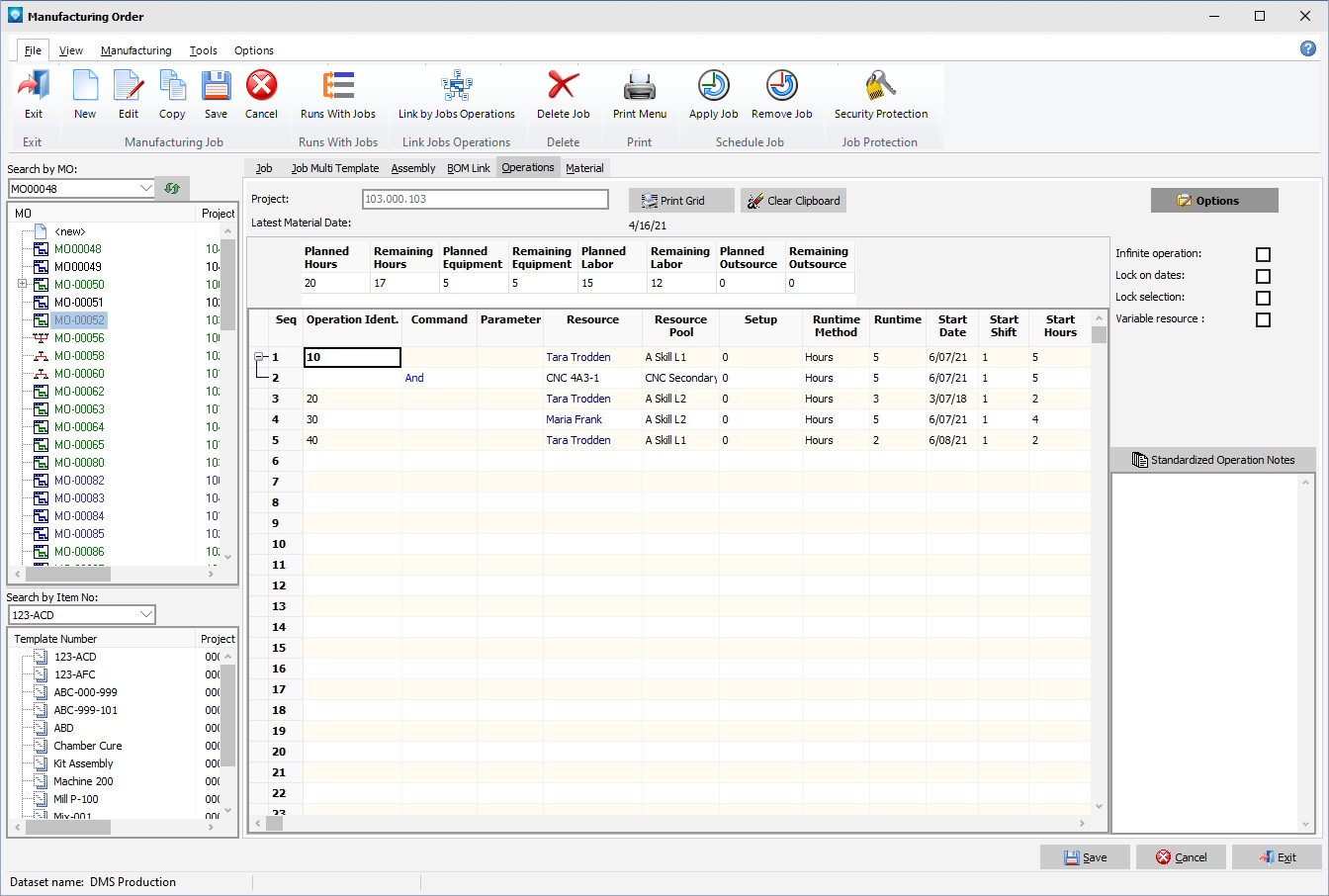Click the Clear Clipboard button
Image resolution: width=1329 pixels, height=896 pixels.
coord(793,201)
